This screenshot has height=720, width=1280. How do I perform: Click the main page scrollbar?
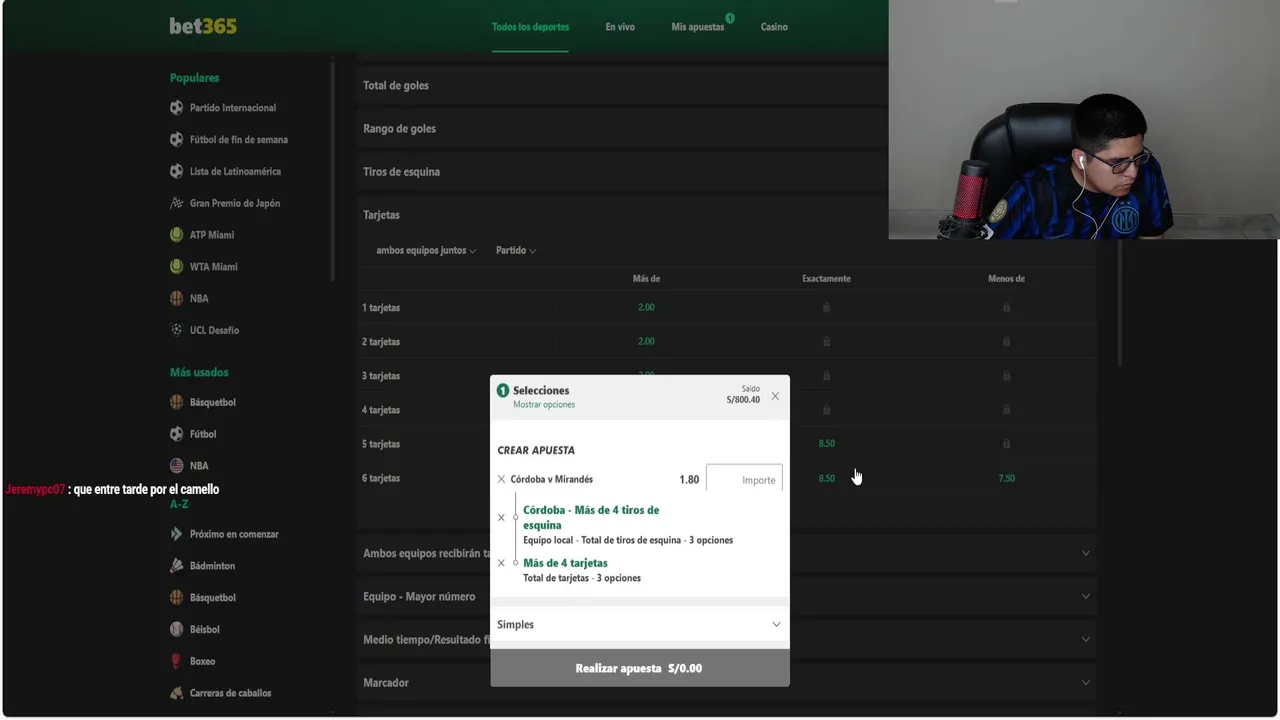(x=1120, y=302)
